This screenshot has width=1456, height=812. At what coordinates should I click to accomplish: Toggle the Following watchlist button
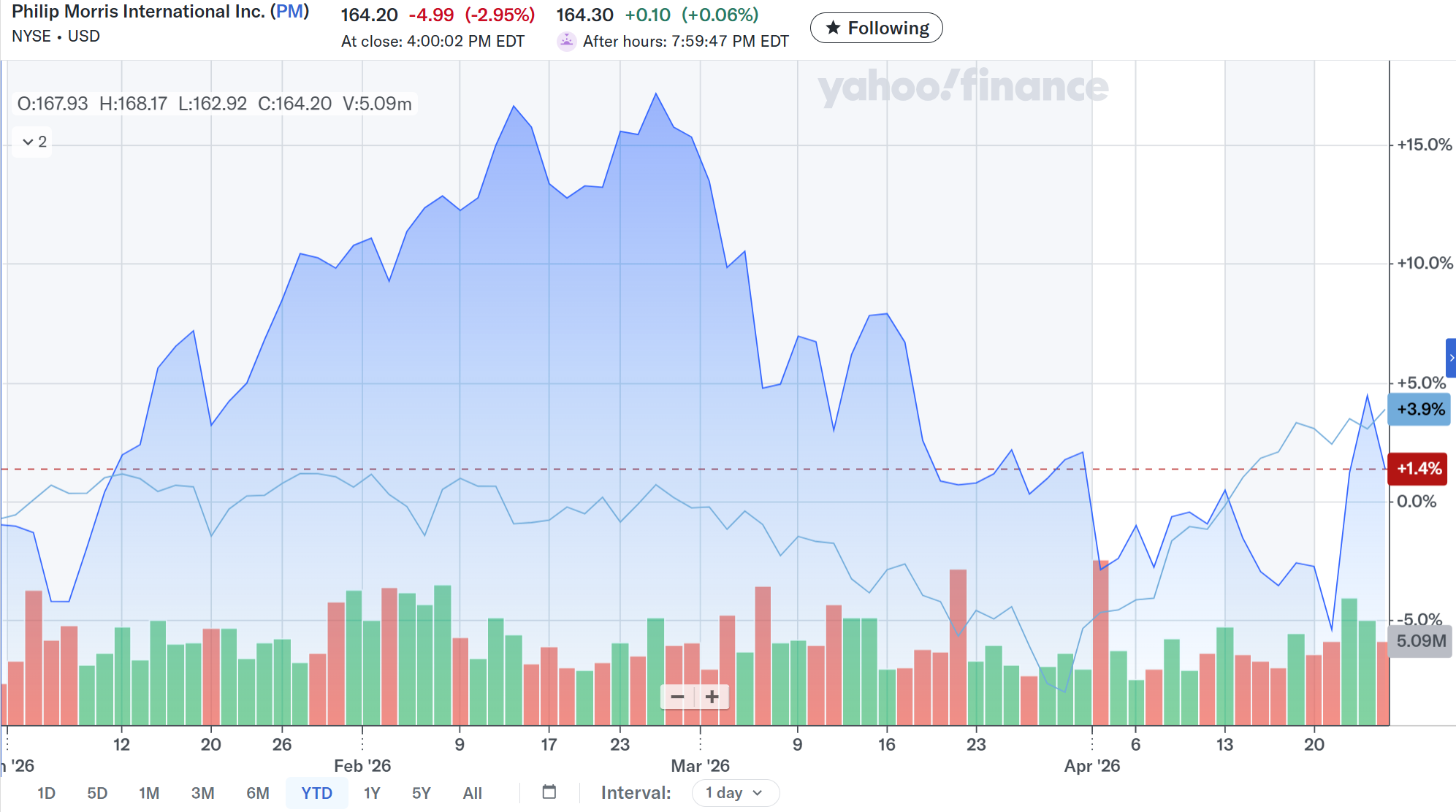pos(876,28)
